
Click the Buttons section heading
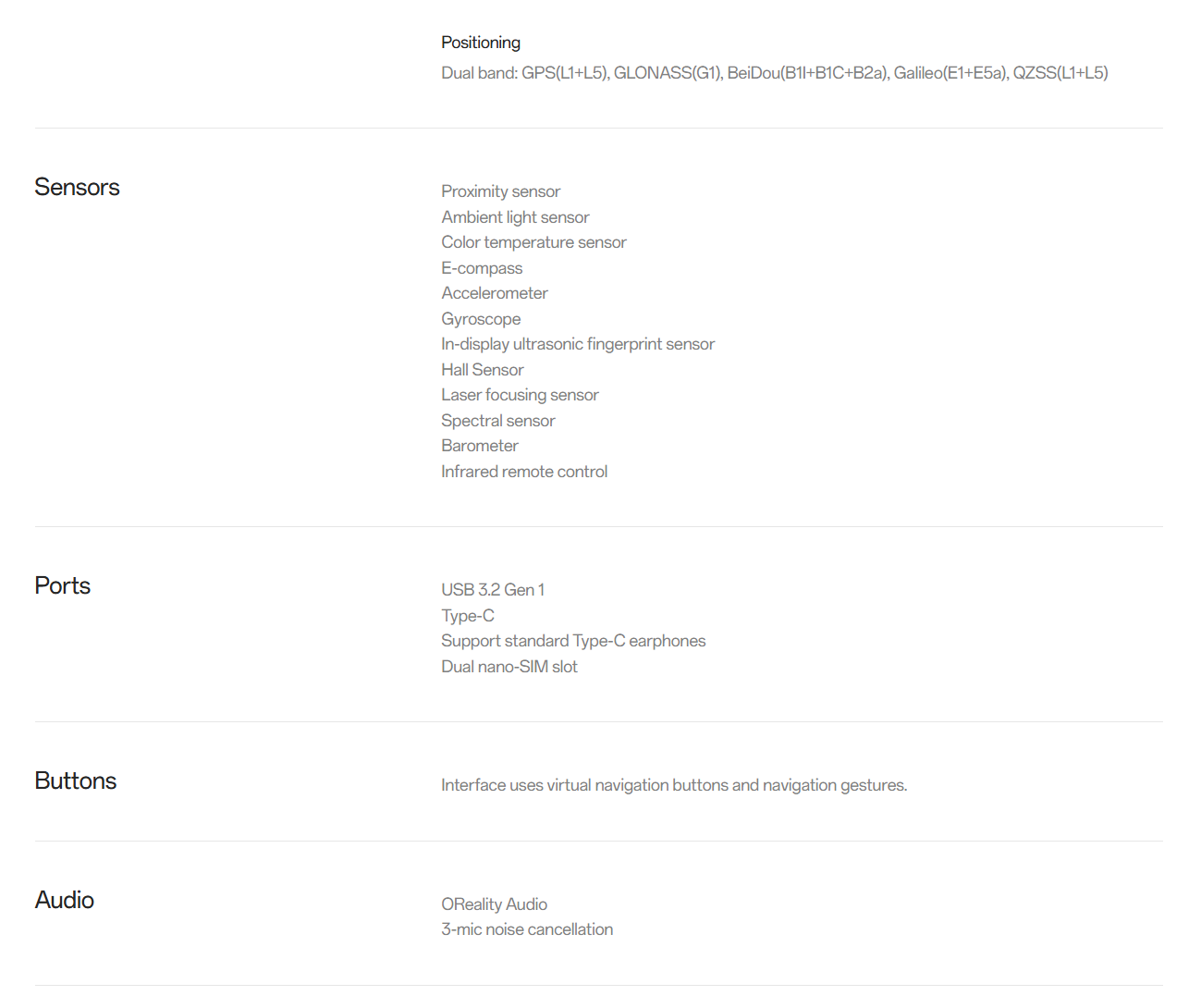pyautogui.click(x=75, y=781)
